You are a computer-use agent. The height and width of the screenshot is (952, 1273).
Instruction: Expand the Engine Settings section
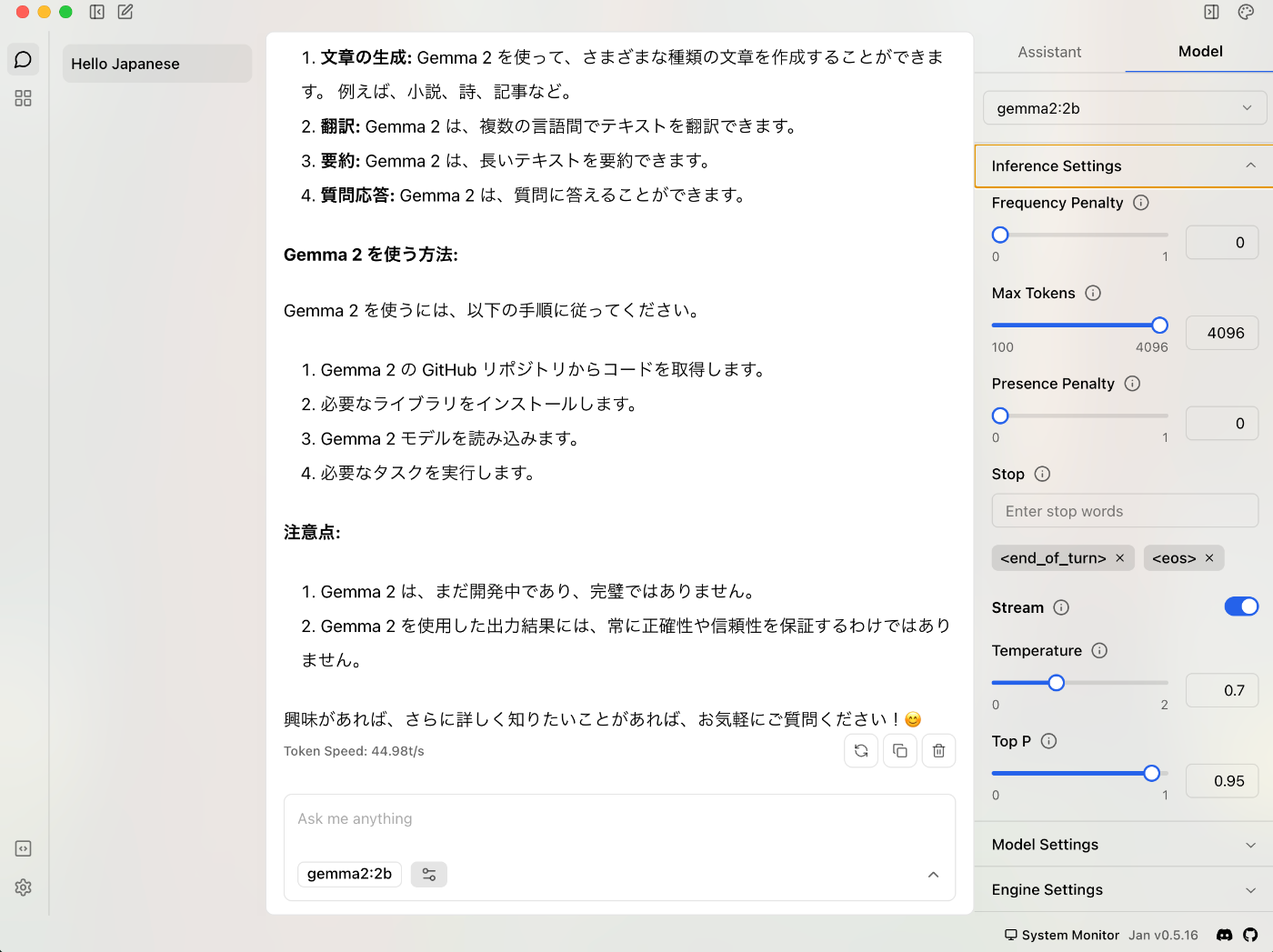pyautogui.click(x=1124, y=890)
